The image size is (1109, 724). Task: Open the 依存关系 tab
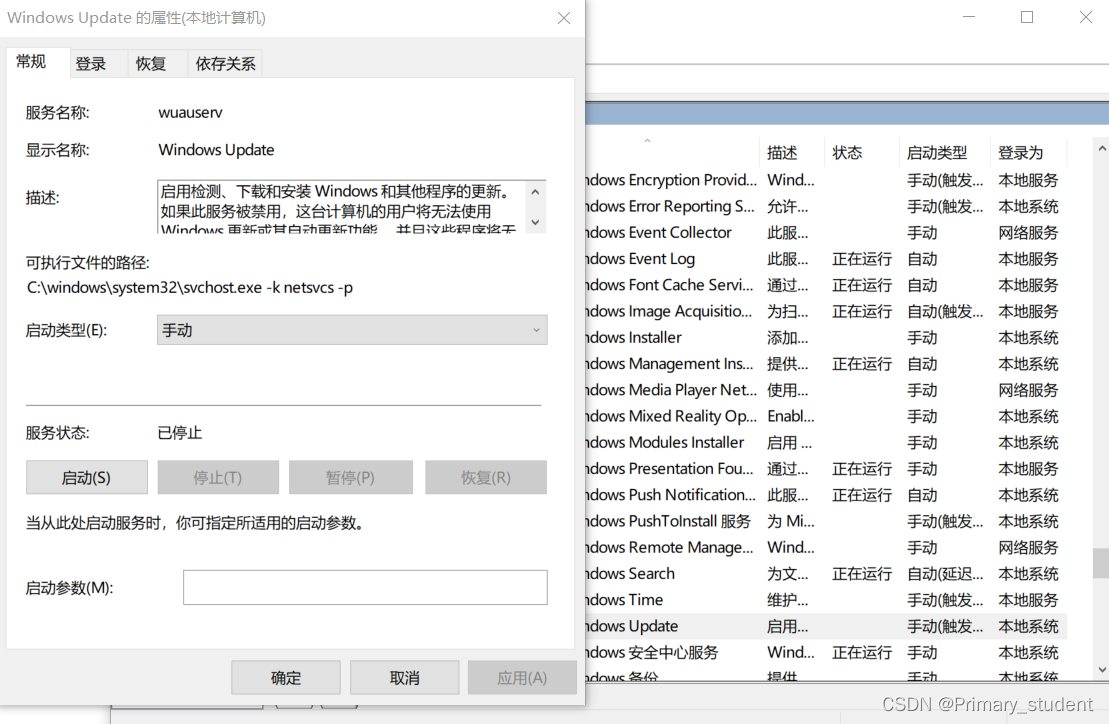pos(225,64)
